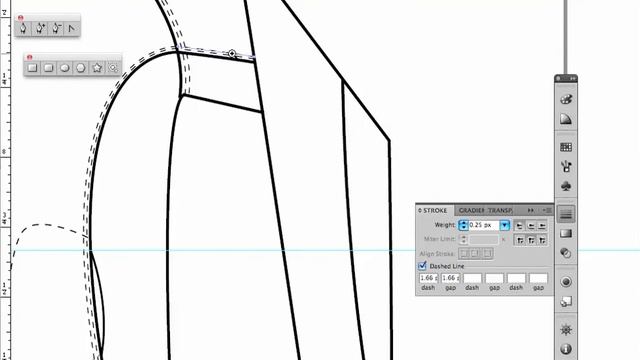This screenshot has height=360, width=640.
Task: Click the second gap value field
Action: pos(494,278)
